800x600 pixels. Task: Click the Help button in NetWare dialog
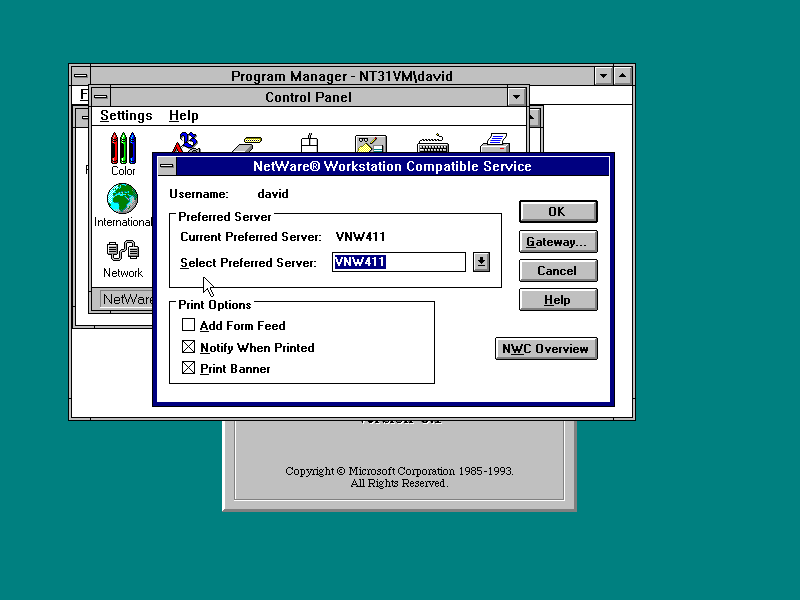click(558, 300)
